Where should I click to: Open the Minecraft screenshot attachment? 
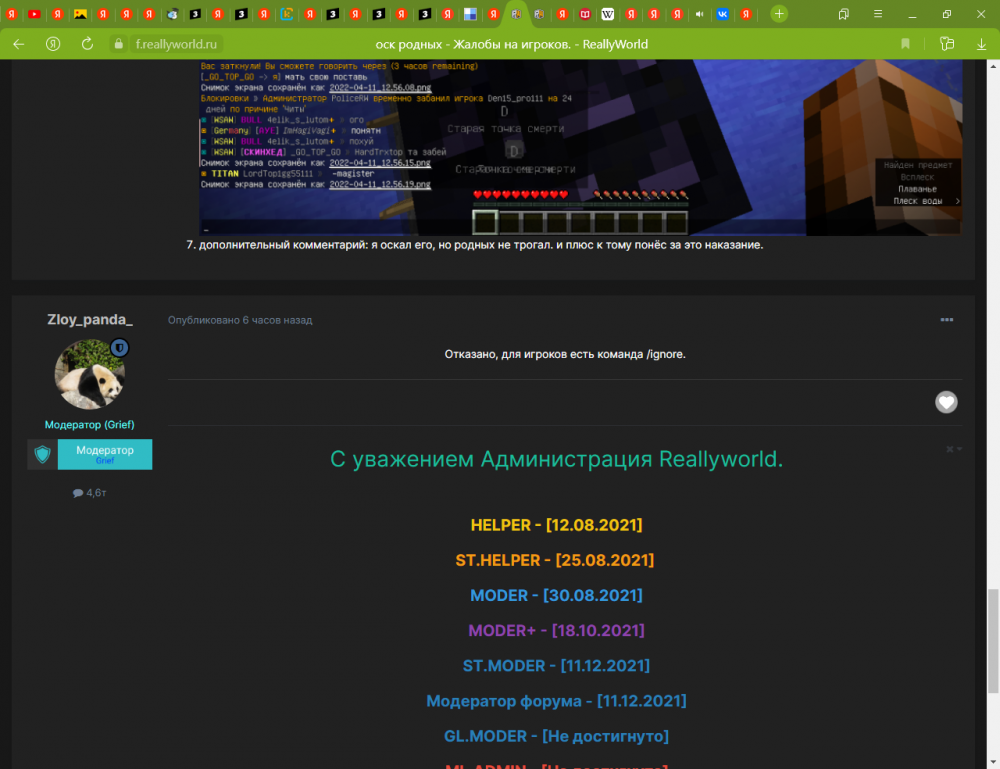click(580, 148)
